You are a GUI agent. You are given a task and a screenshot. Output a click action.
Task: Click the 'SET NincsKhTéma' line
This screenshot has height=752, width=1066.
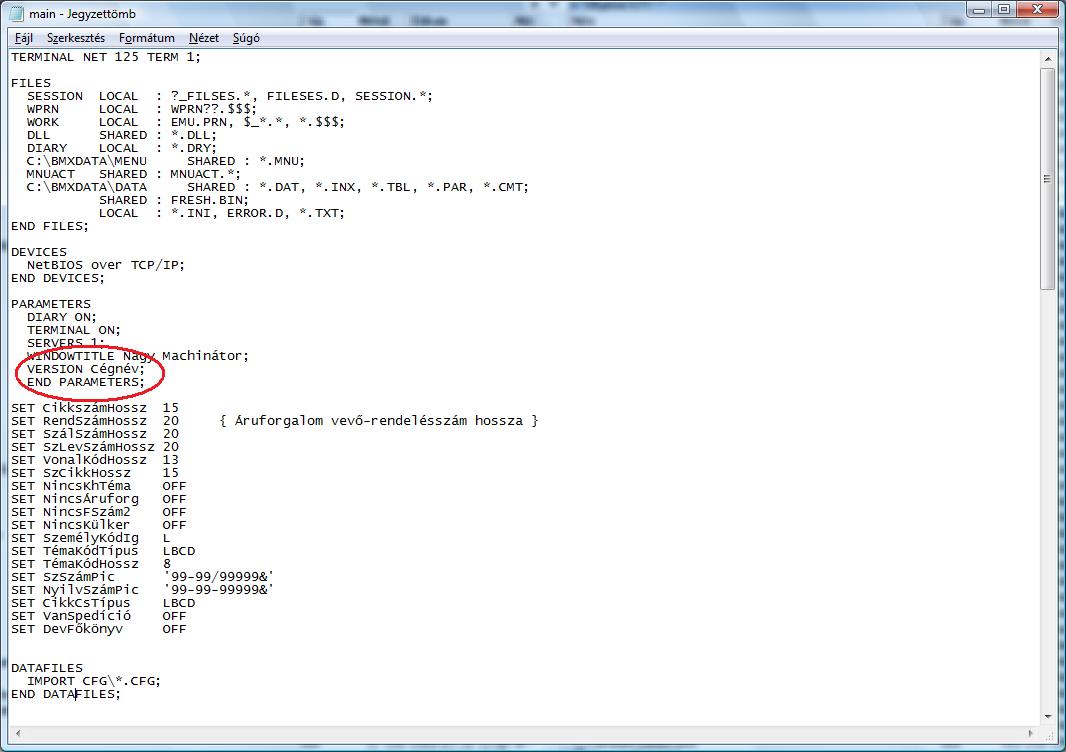99,486
